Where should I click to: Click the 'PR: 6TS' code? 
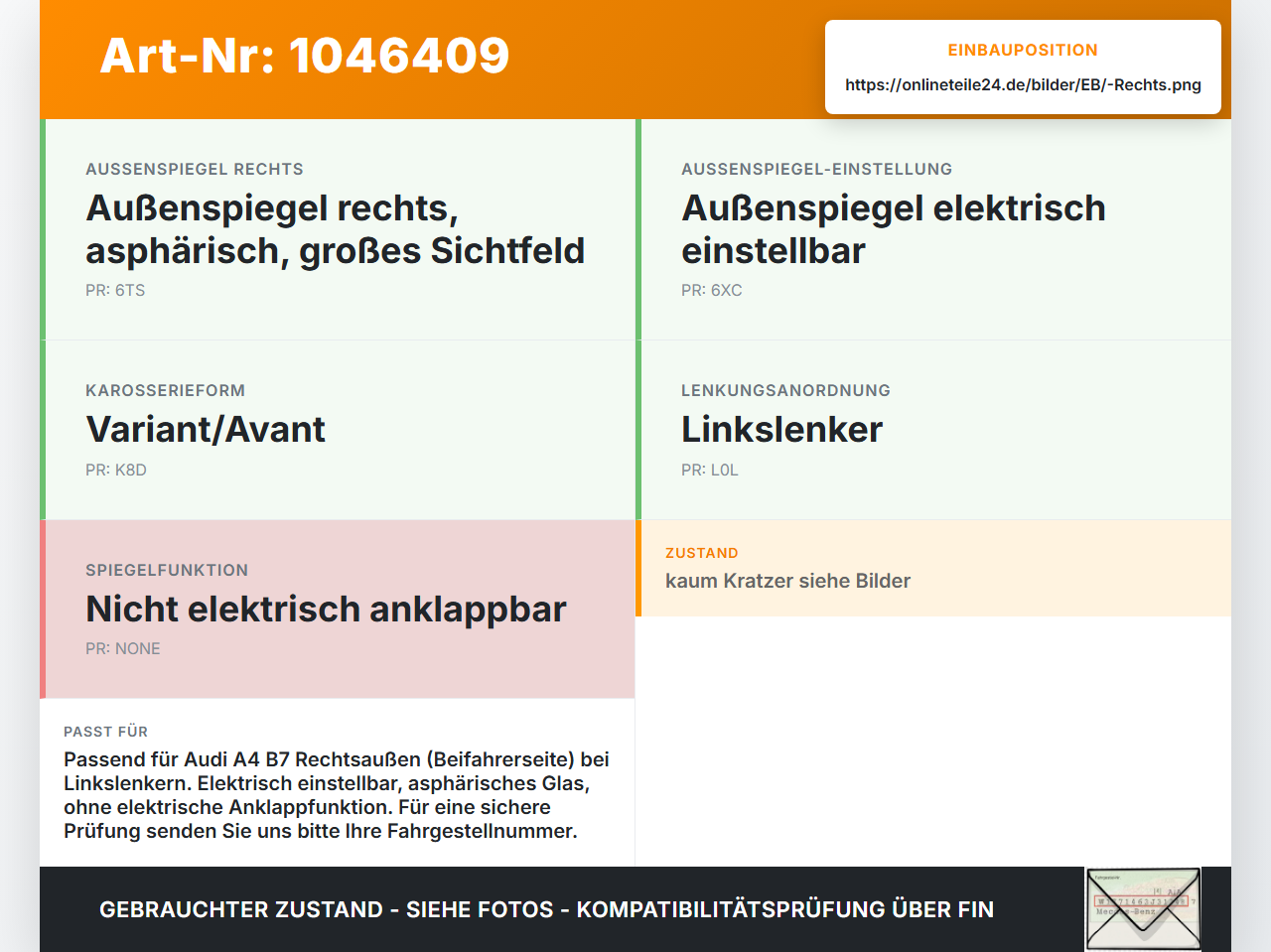point(115,290)
